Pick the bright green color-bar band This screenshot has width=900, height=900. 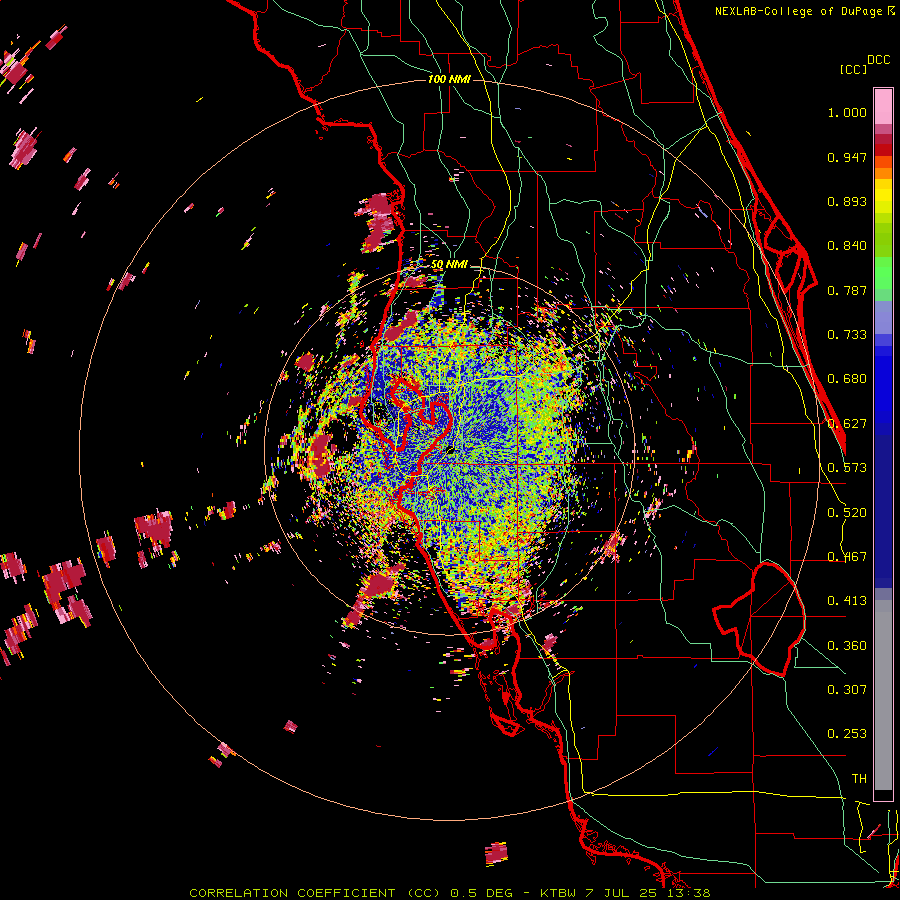click(x=883, y=273)
